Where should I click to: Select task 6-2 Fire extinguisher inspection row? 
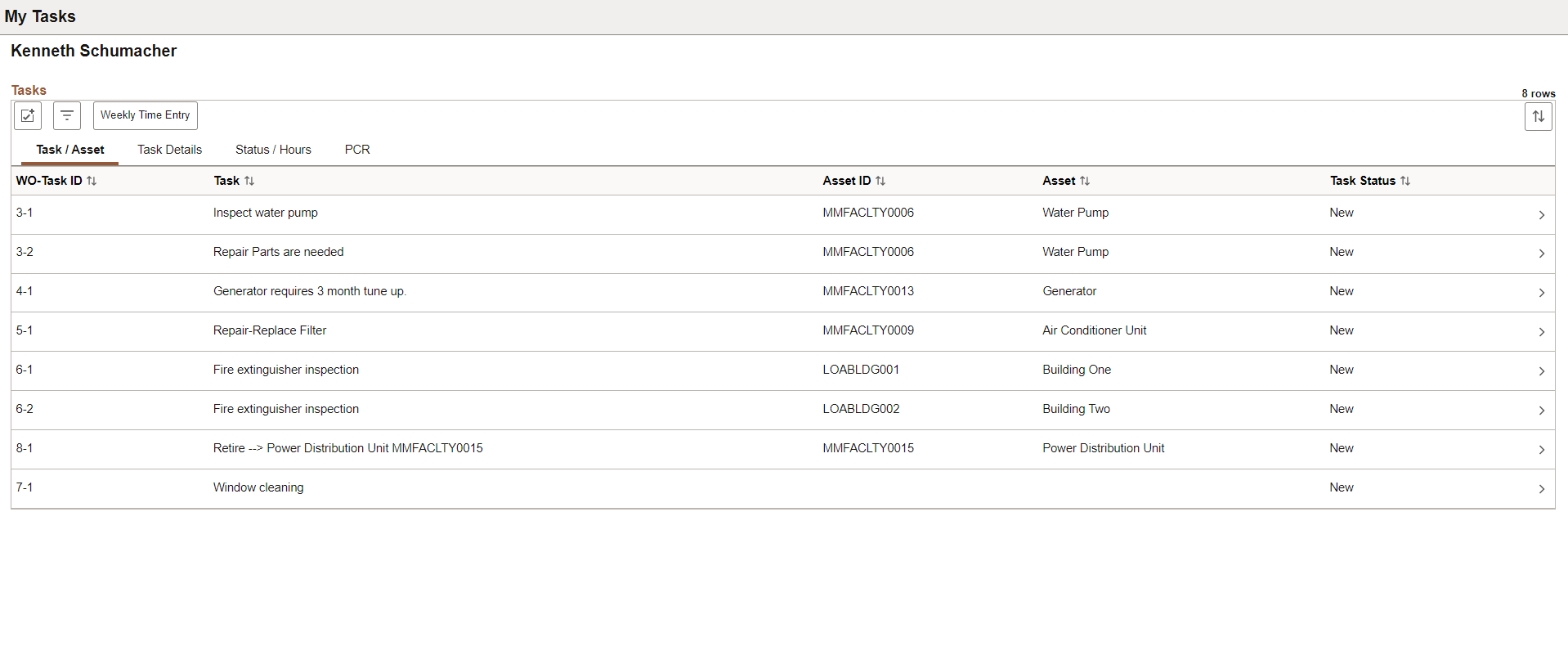(x=783, y=411)
